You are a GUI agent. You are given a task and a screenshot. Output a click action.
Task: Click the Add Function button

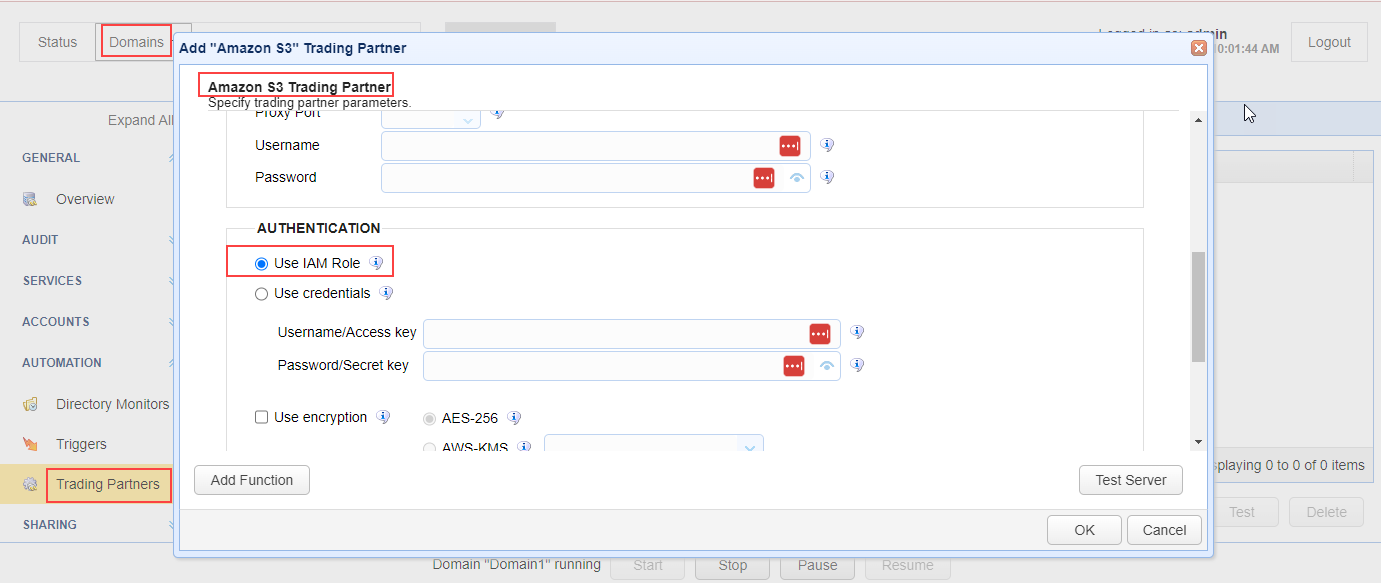tap(252, 480)
